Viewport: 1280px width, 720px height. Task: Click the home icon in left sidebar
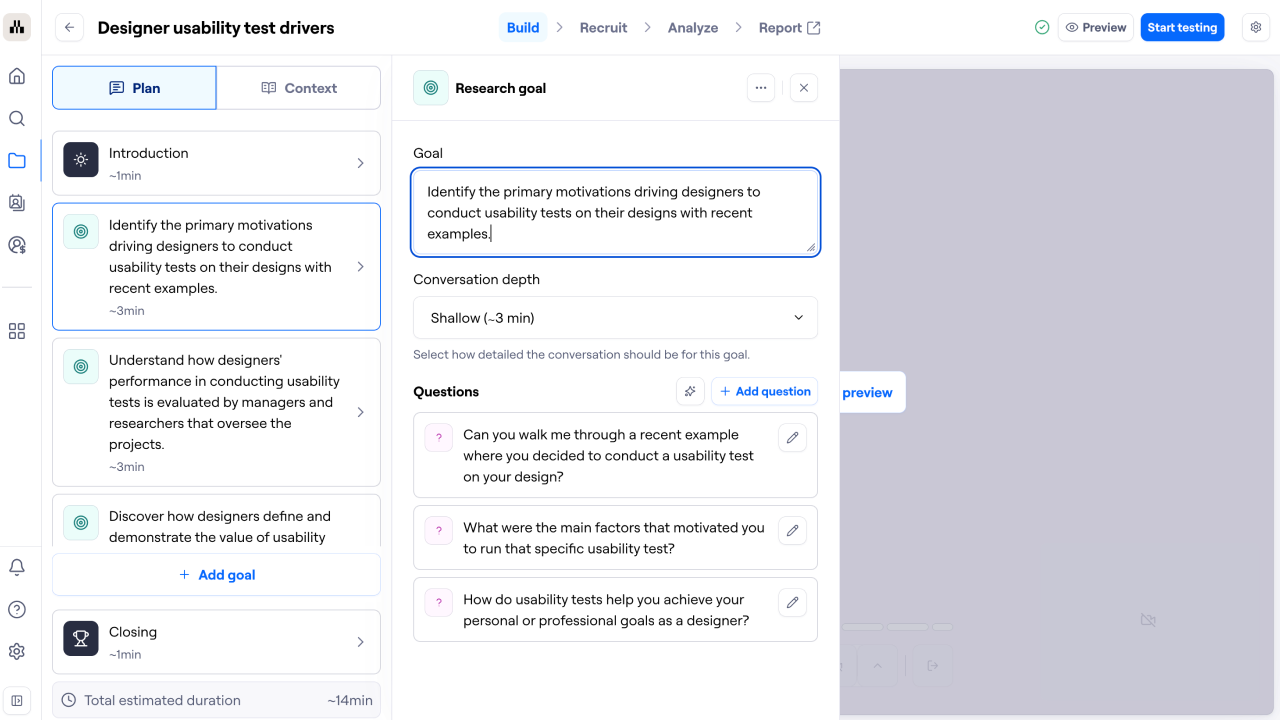pos(17,76)
